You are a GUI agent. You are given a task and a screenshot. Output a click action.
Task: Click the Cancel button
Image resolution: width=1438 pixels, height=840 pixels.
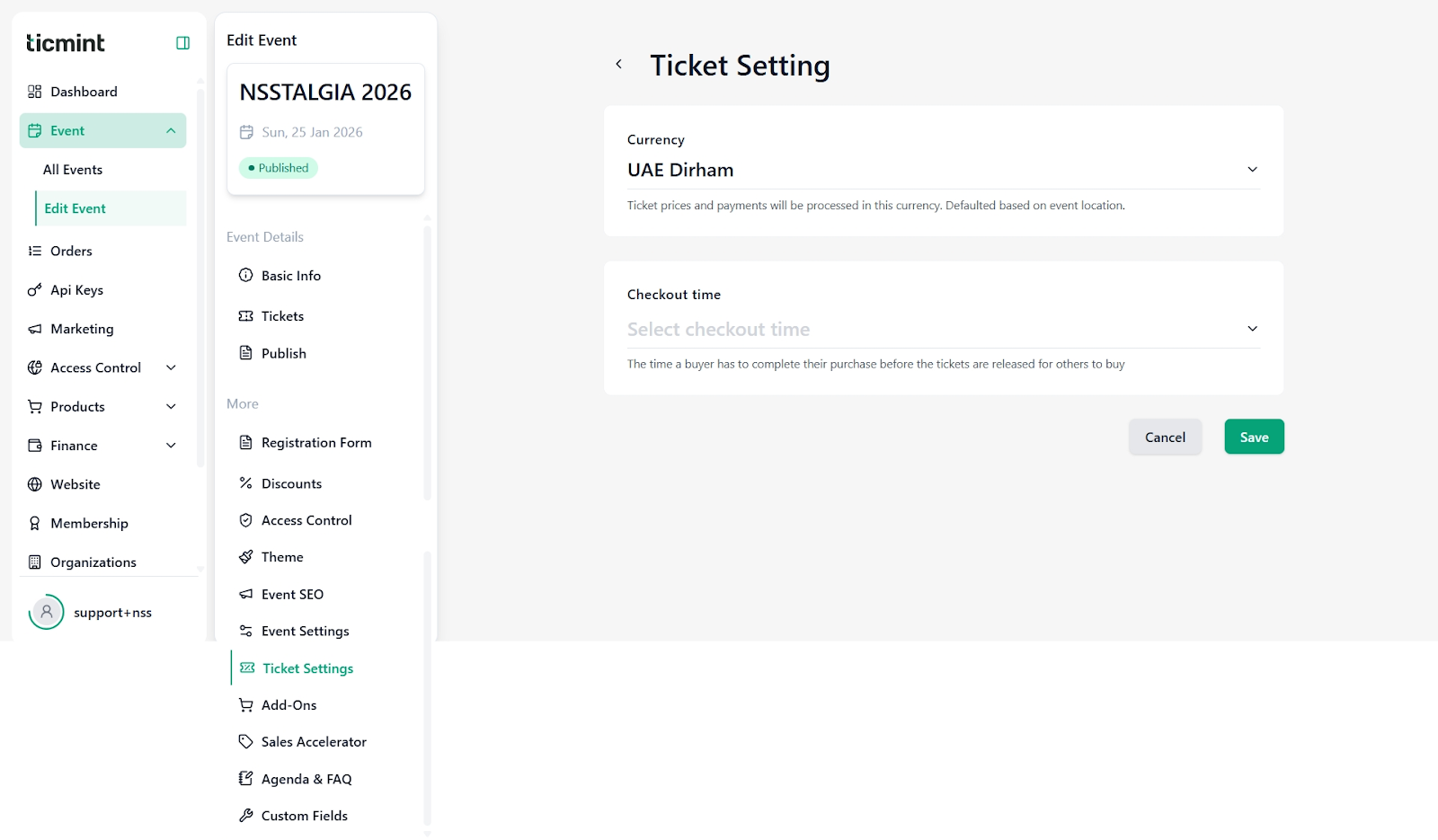click(x=1165, y=437)
